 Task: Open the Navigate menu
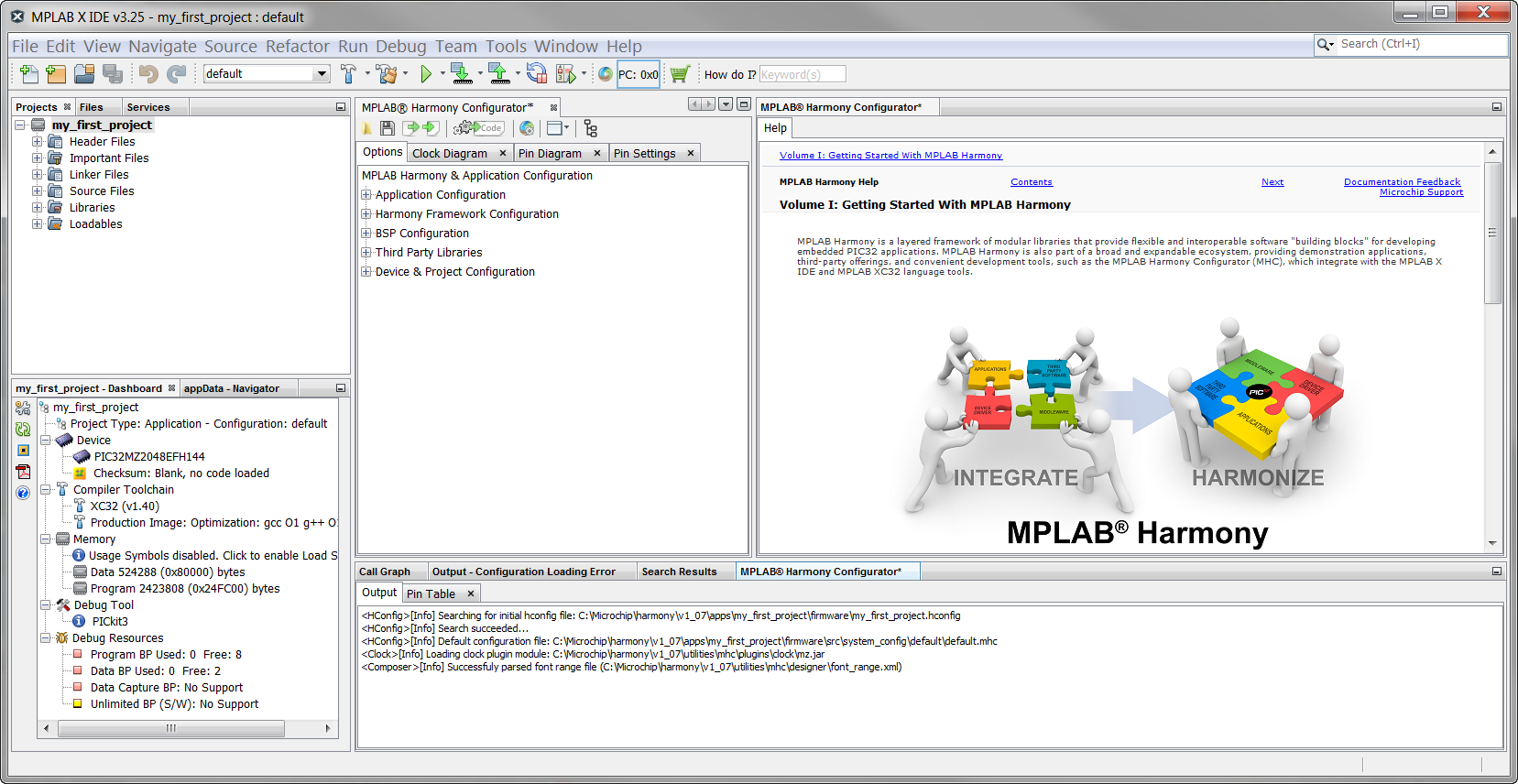[162, 47]
